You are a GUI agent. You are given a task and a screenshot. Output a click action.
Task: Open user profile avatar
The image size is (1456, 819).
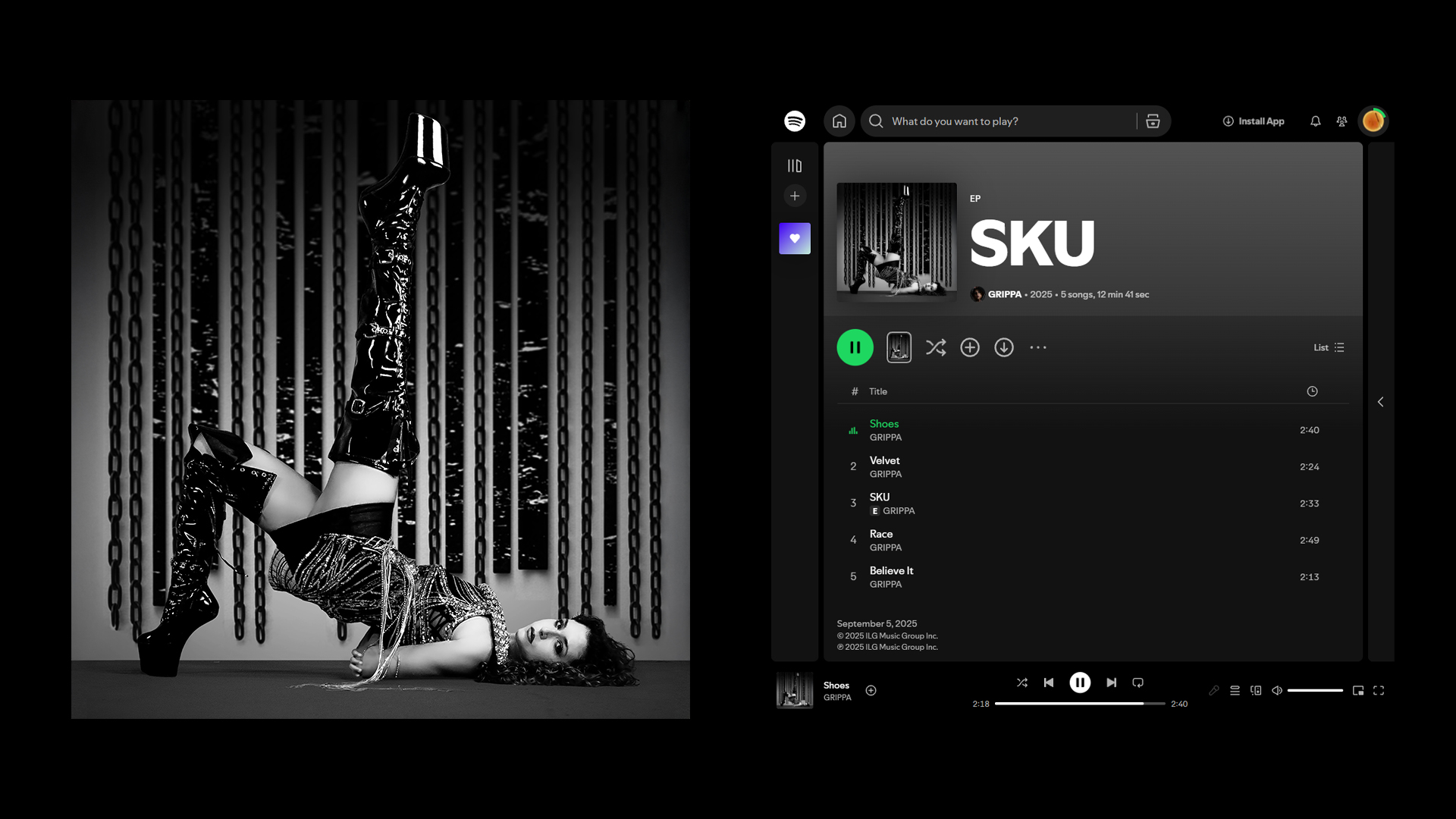coord(1373,121)
